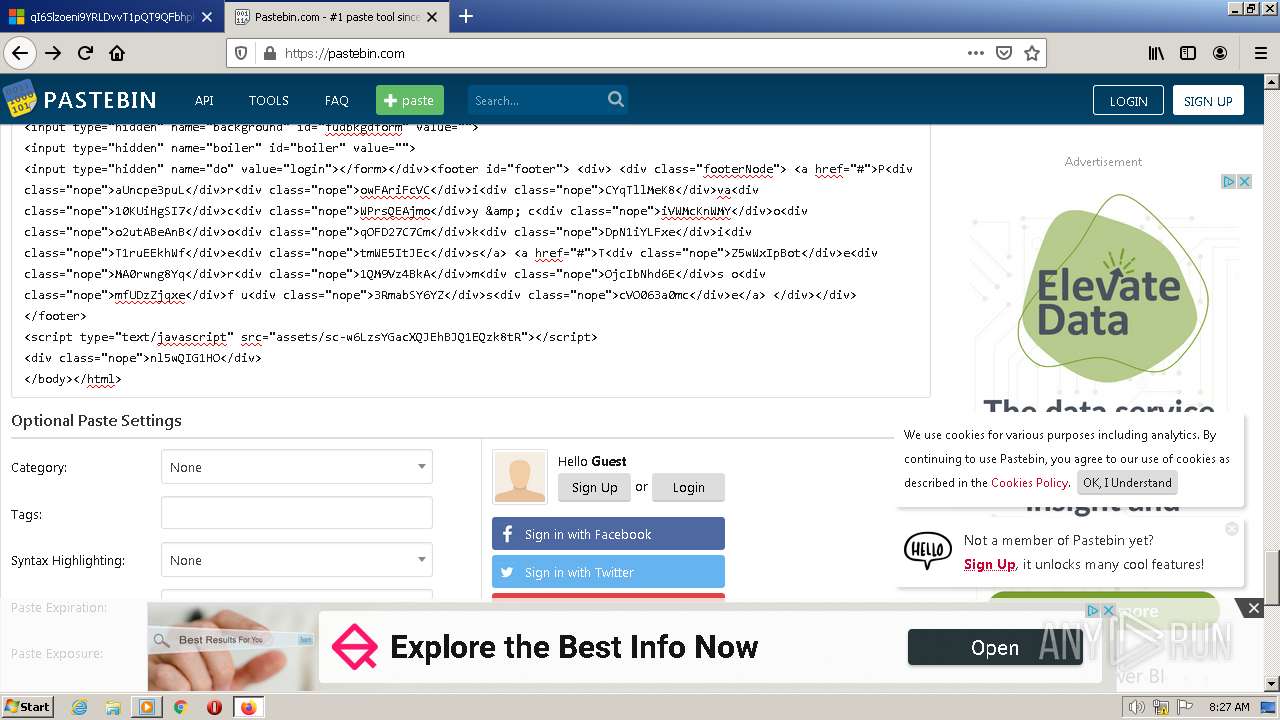Screen dimensions: 1280x720
Task: Click the Optional Paste Settings heading
Action: (x=96, y=420)
